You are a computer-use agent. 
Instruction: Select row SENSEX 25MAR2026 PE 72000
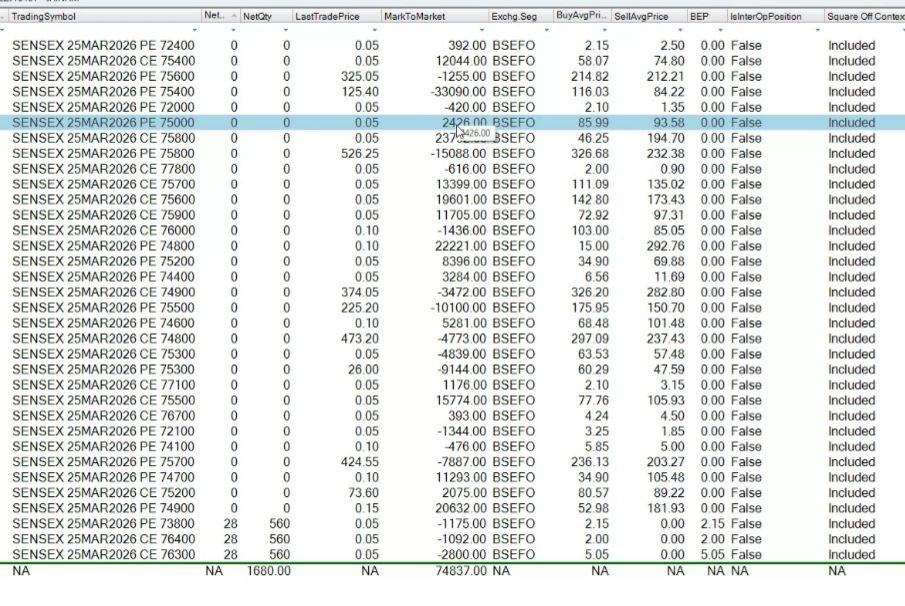pos(452,107)
